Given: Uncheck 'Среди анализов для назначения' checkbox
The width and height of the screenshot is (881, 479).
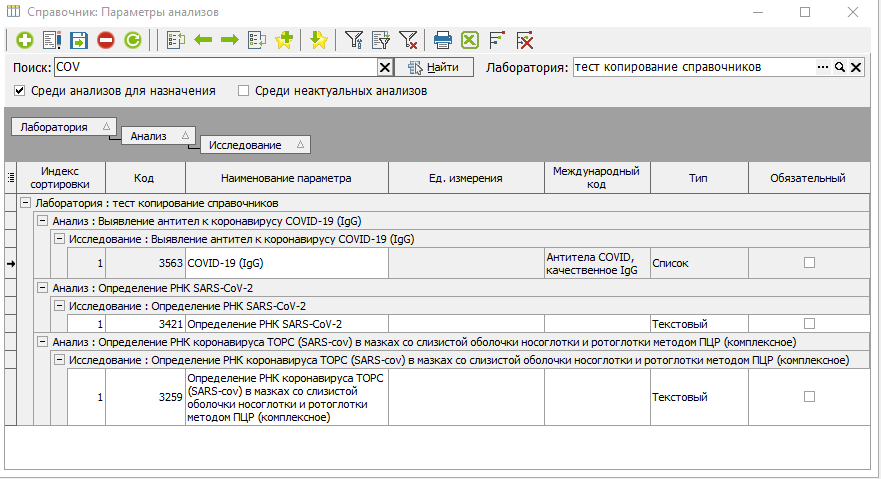Looking at the screenshot, I should tap(20, 91).
